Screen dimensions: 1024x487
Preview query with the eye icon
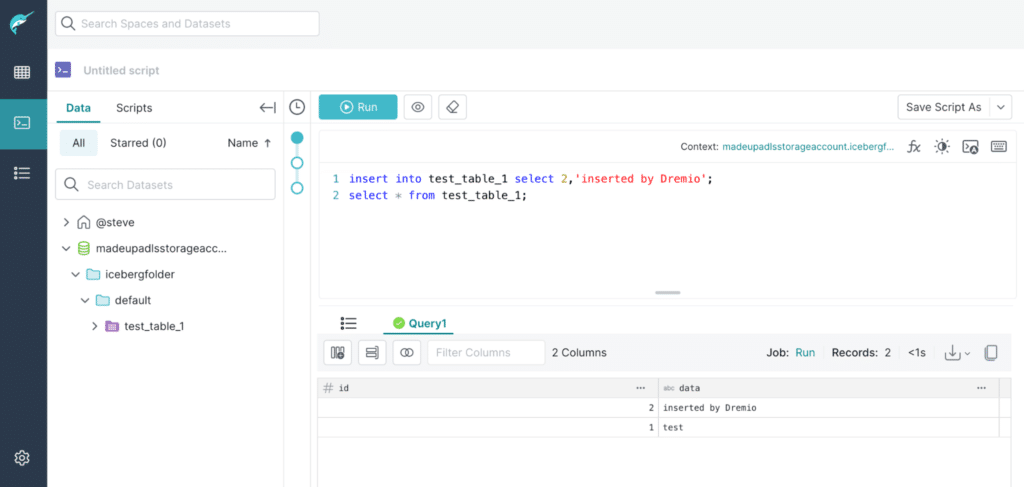click(x=418, y=107)
